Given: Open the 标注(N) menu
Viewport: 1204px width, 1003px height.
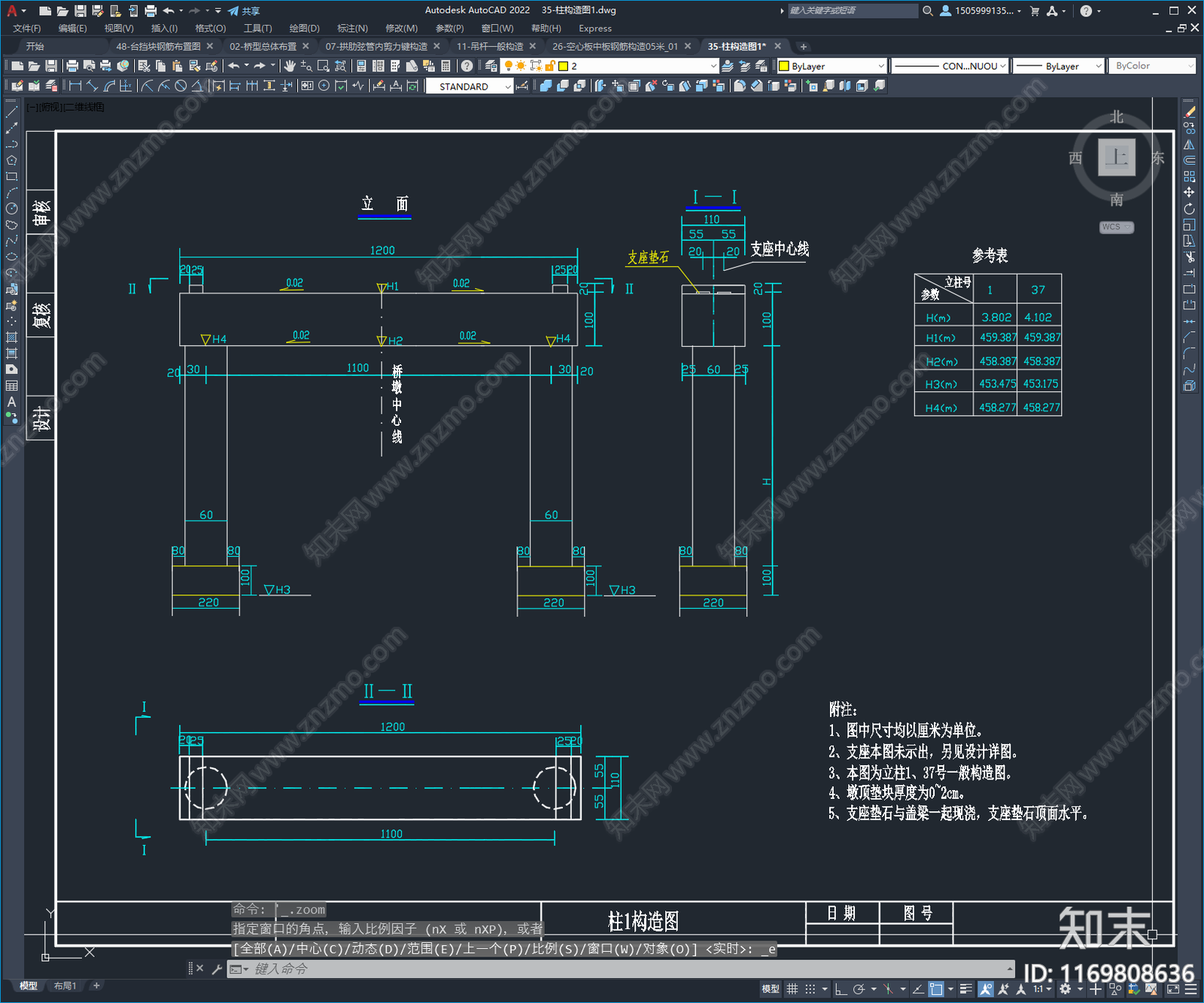Looking at the screenshot, I should [x=352, y=29].
